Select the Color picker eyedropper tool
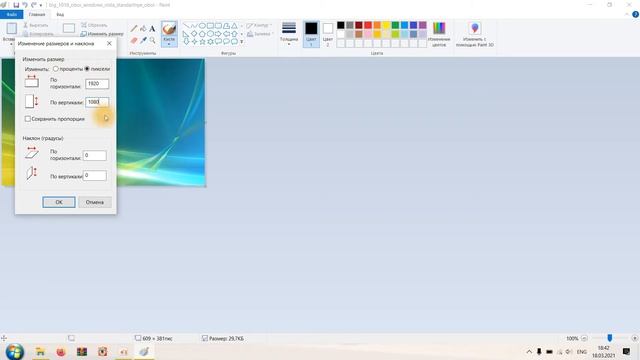The width and height of the screenshot is (640, 360). [143, 40]
